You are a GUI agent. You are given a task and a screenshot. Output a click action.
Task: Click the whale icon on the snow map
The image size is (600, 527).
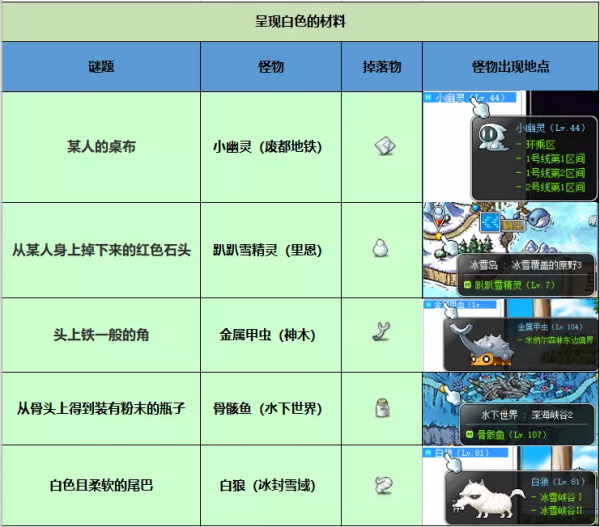click(540, 217)
